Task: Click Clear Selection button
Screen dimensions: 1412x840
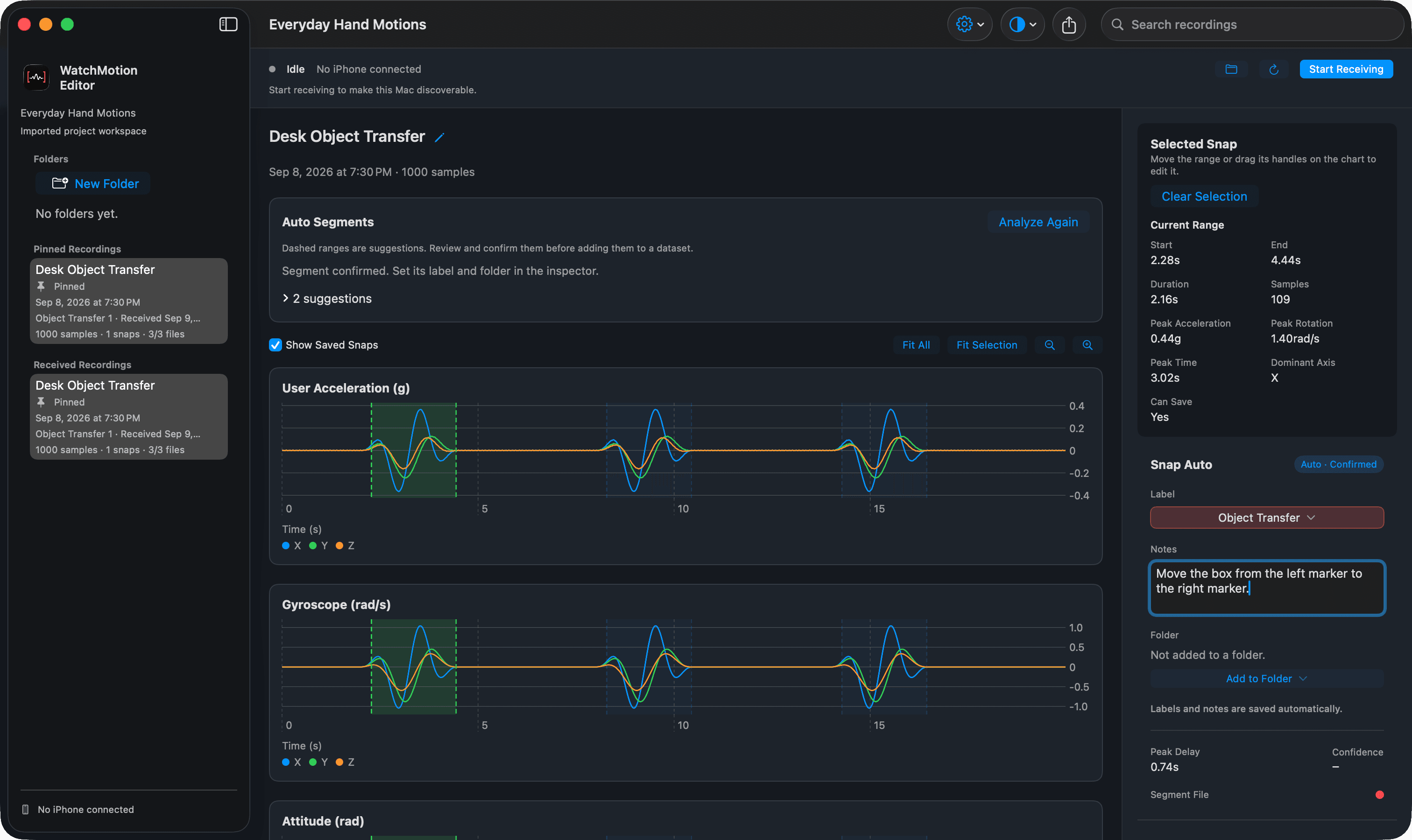Action: click(1204, 196)
